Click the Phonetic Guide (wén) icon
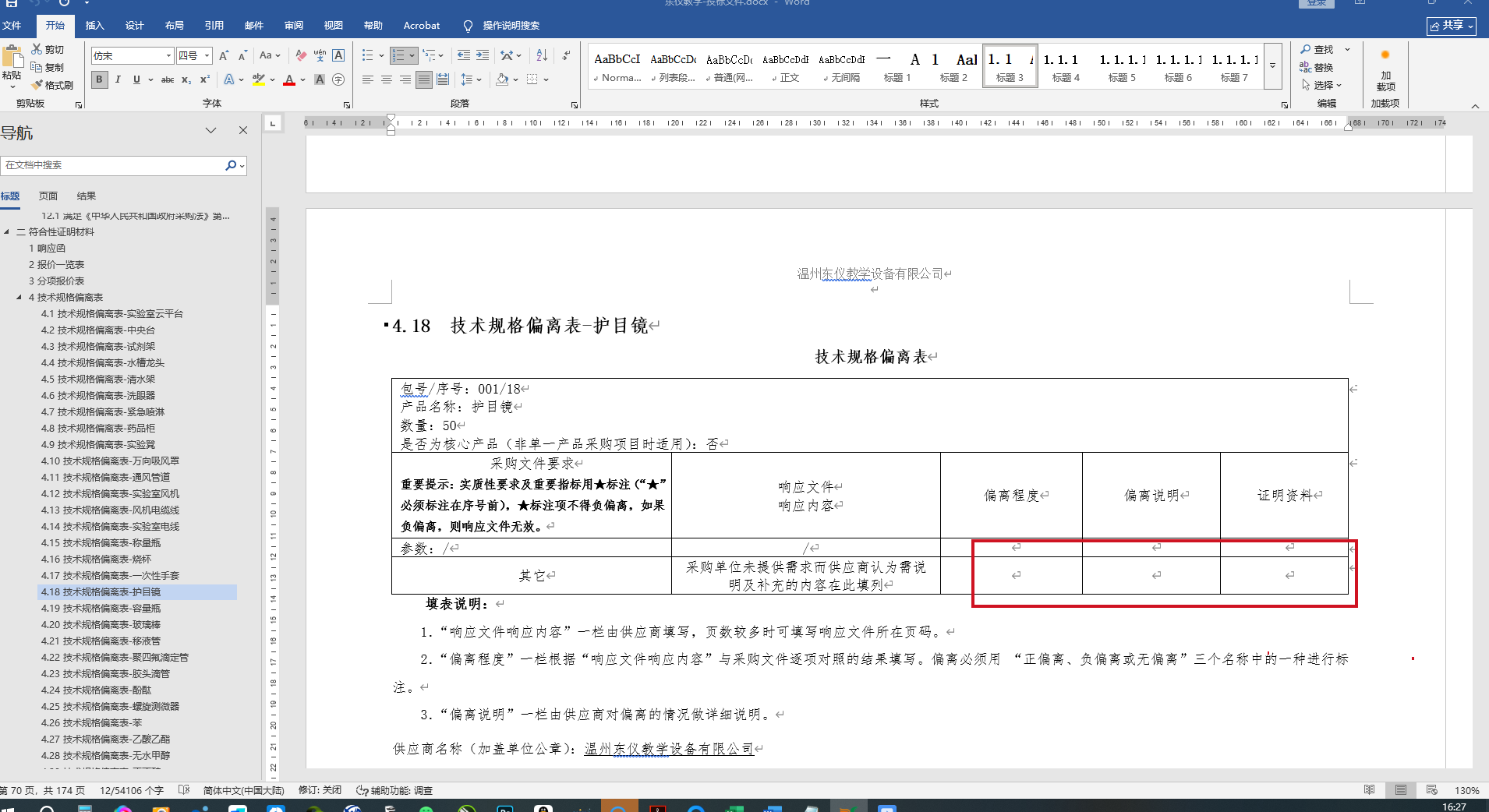The height and width of the screenshot is (812, 1489). click(320, 55)
